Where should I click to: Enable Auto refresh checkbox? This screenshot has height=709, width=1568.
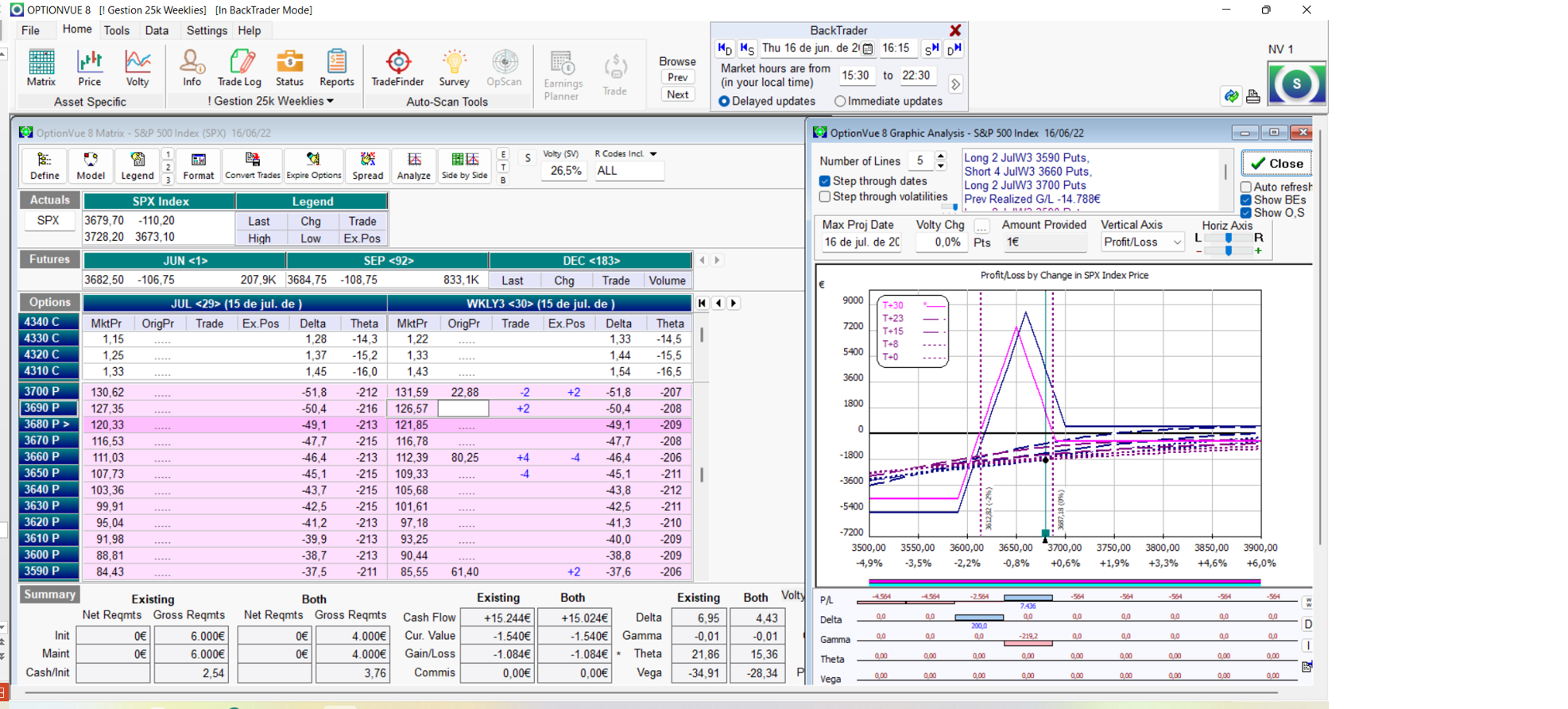1246,187
